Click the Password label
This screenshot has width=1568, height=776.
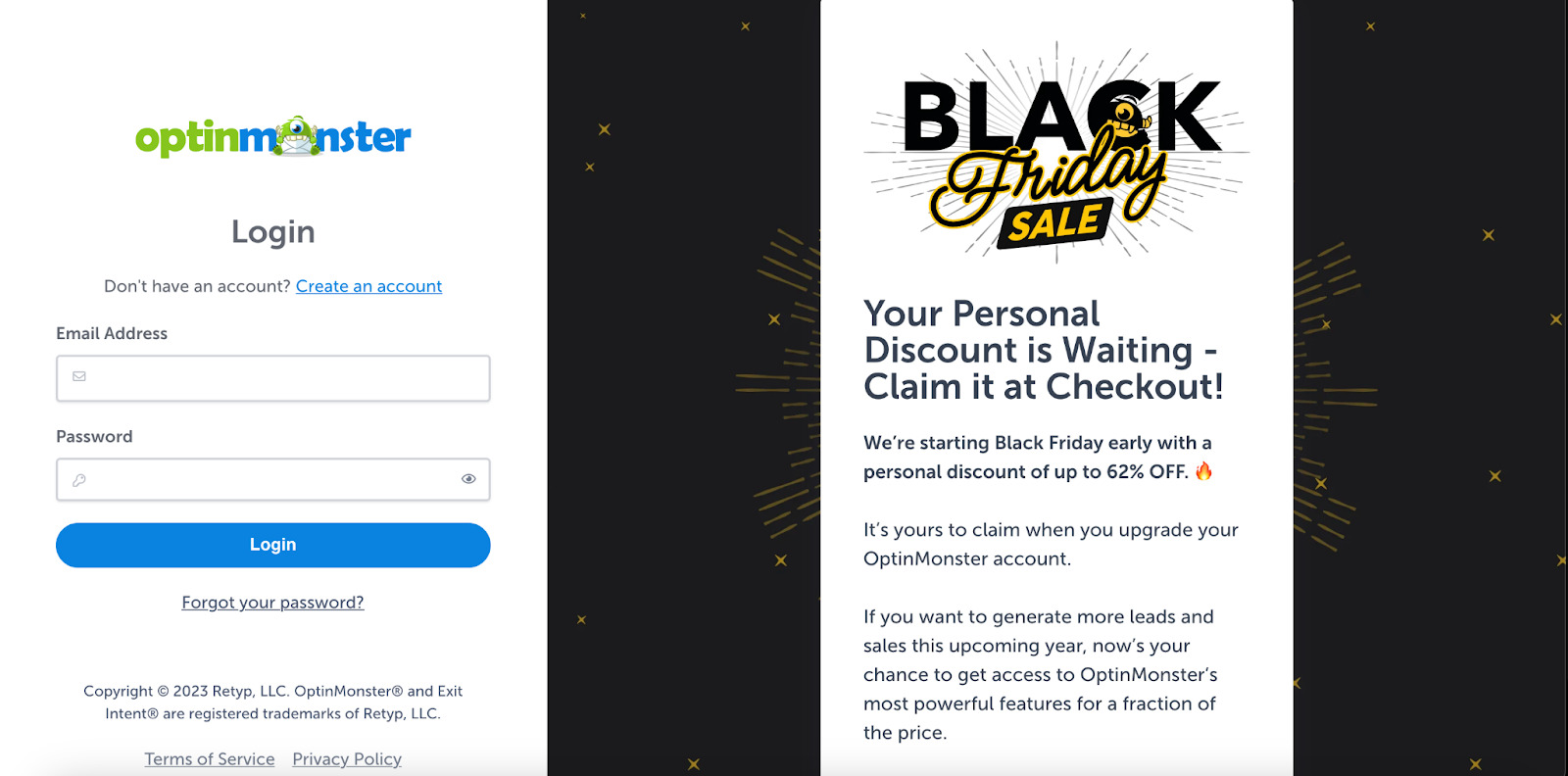point(94,436)
